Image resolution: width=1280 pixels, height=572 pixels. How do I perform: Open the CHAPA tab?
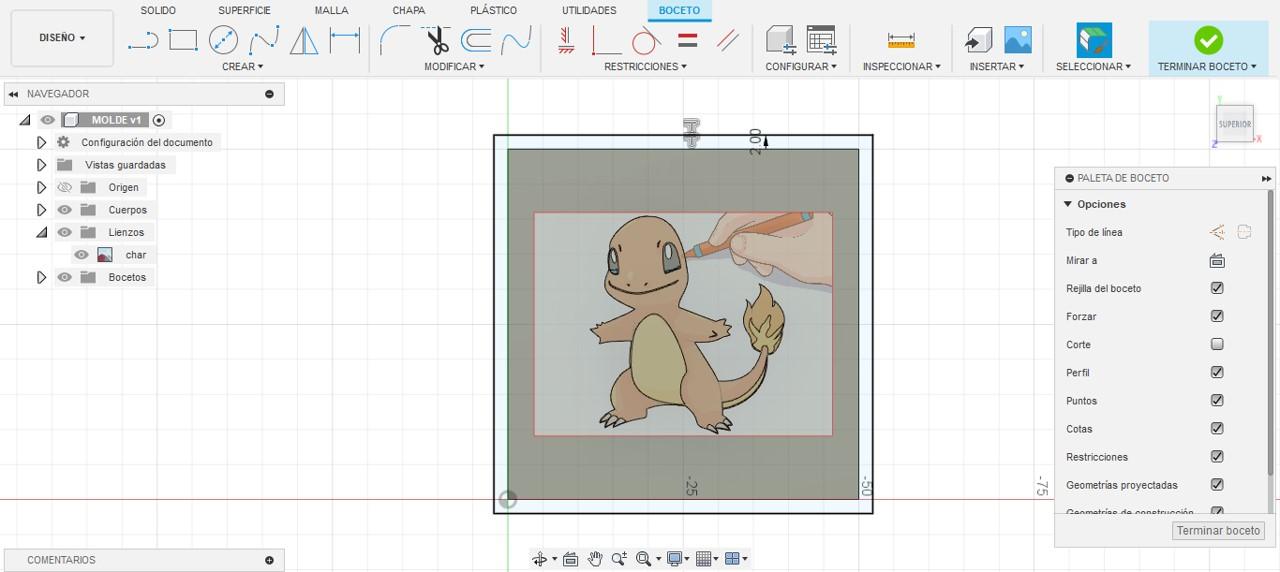coord(408,10)
